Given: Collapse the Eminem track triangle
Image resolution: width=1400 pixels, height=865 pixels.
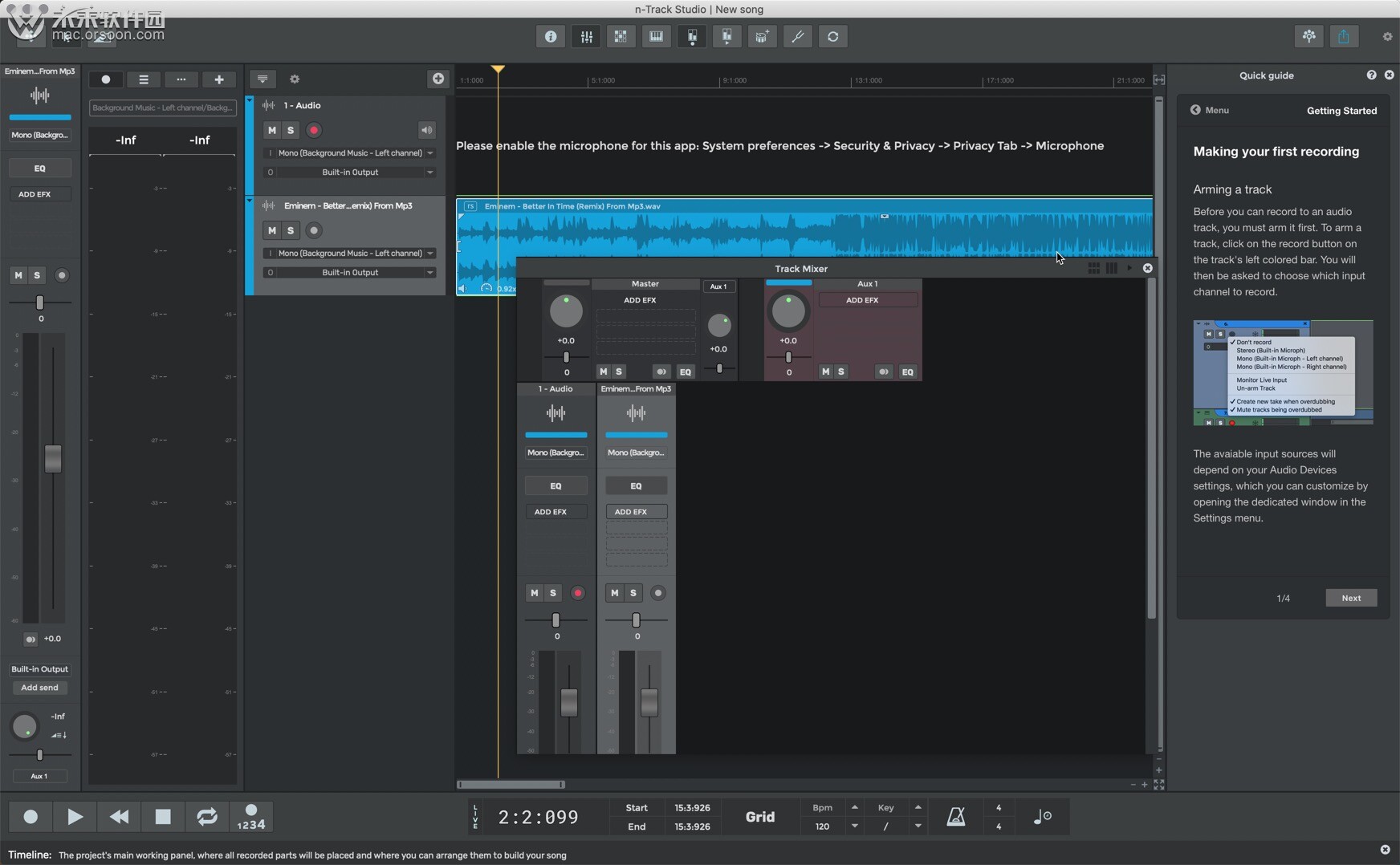Looking at the screenshot, I should click(250, 201).
